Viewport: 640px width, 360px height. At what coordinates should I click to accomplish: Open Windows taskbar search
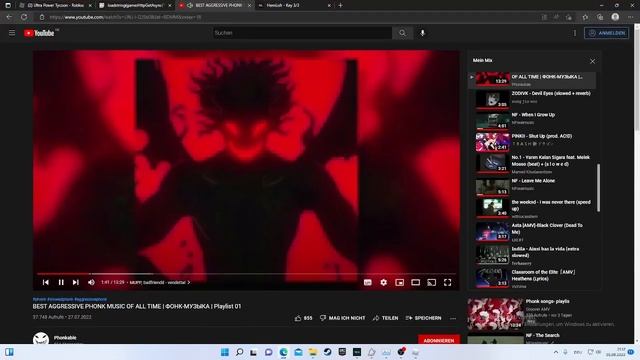pos(239,352)
